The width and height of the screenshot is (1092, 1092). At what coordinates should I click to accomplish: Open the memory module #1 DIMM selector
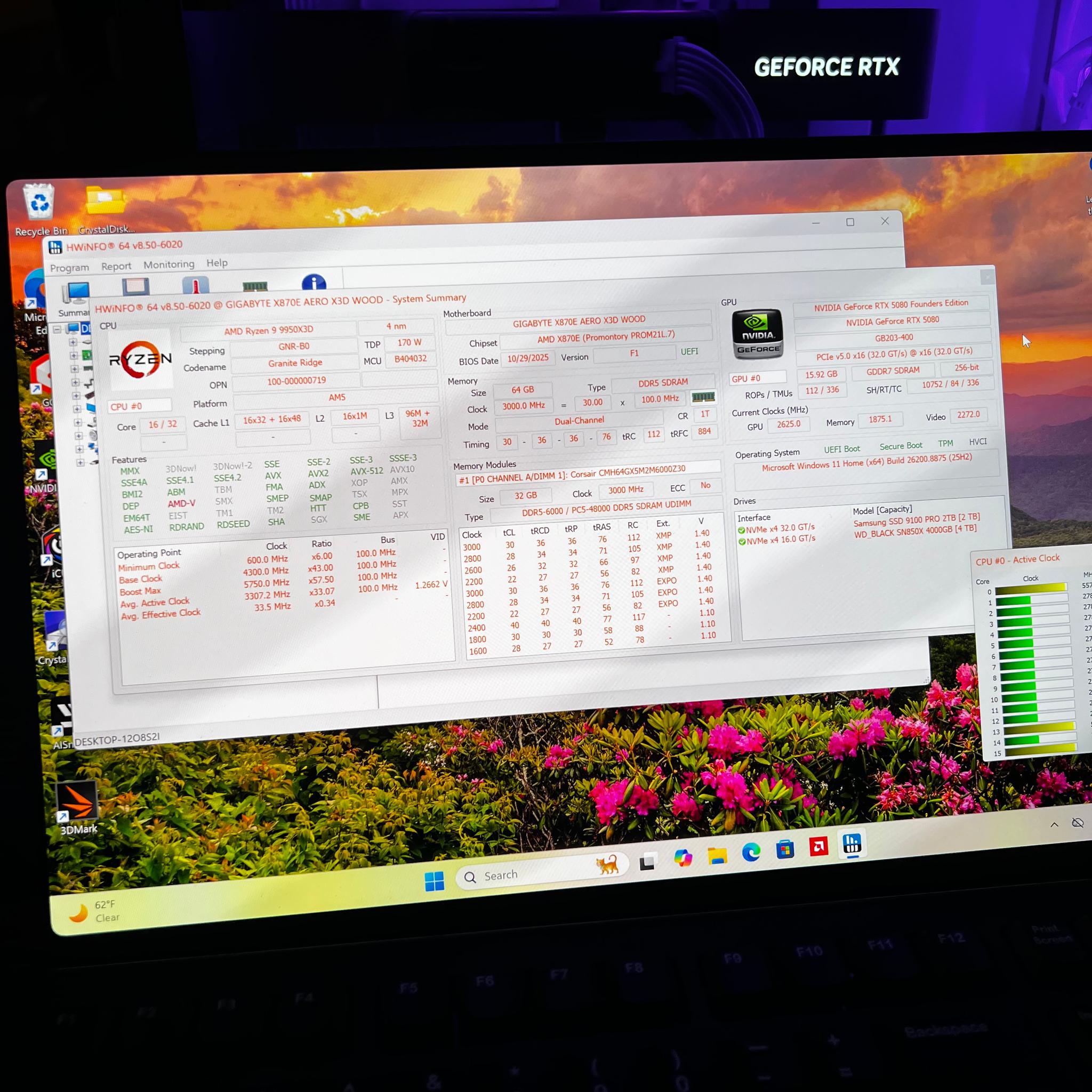click(588, 473)
